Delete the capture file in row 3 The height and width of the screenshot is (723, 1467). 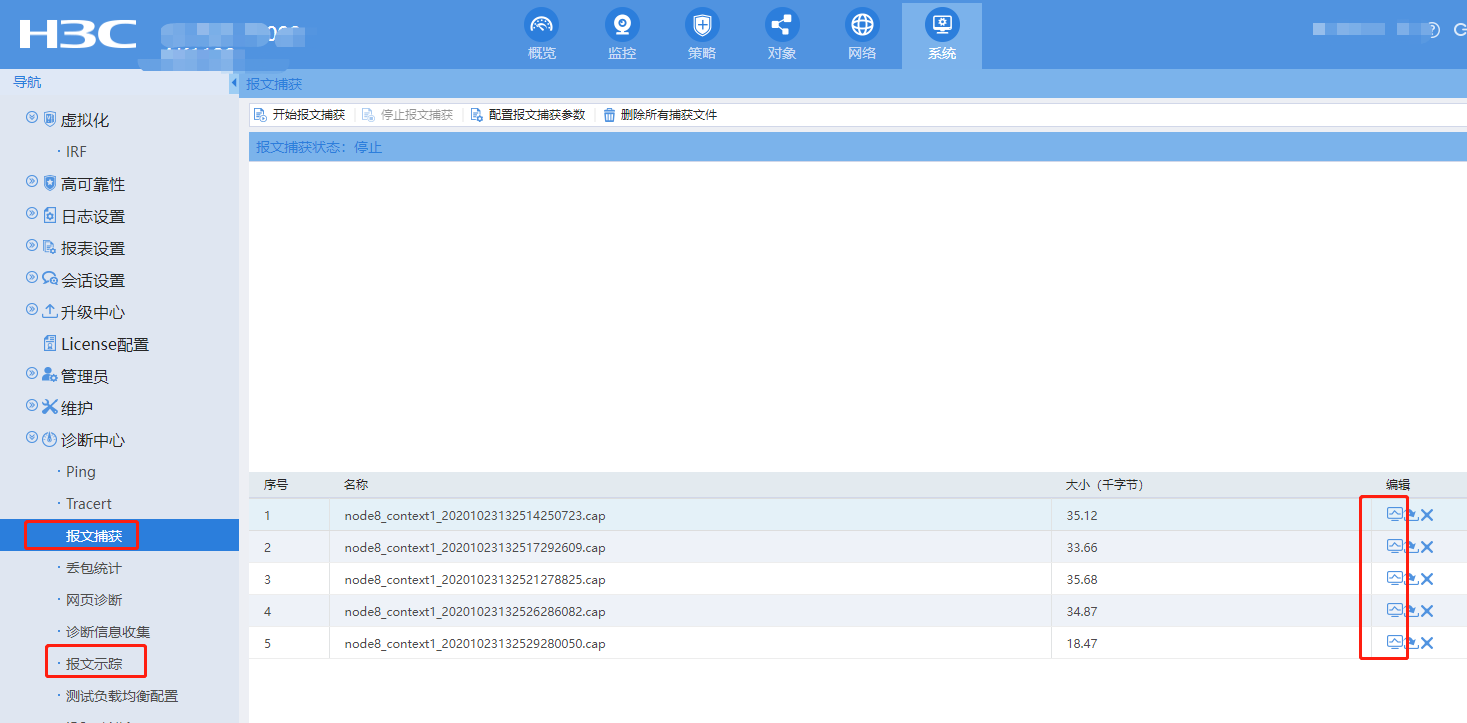click(x=1427, y=579)
